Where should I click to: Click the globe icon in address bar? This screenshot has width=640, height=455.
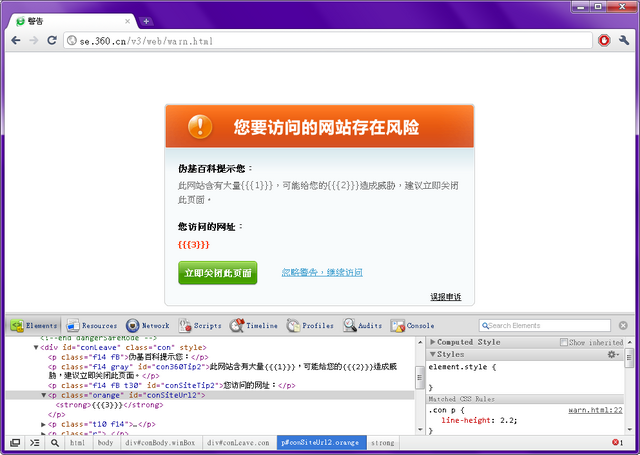[72, 40]
